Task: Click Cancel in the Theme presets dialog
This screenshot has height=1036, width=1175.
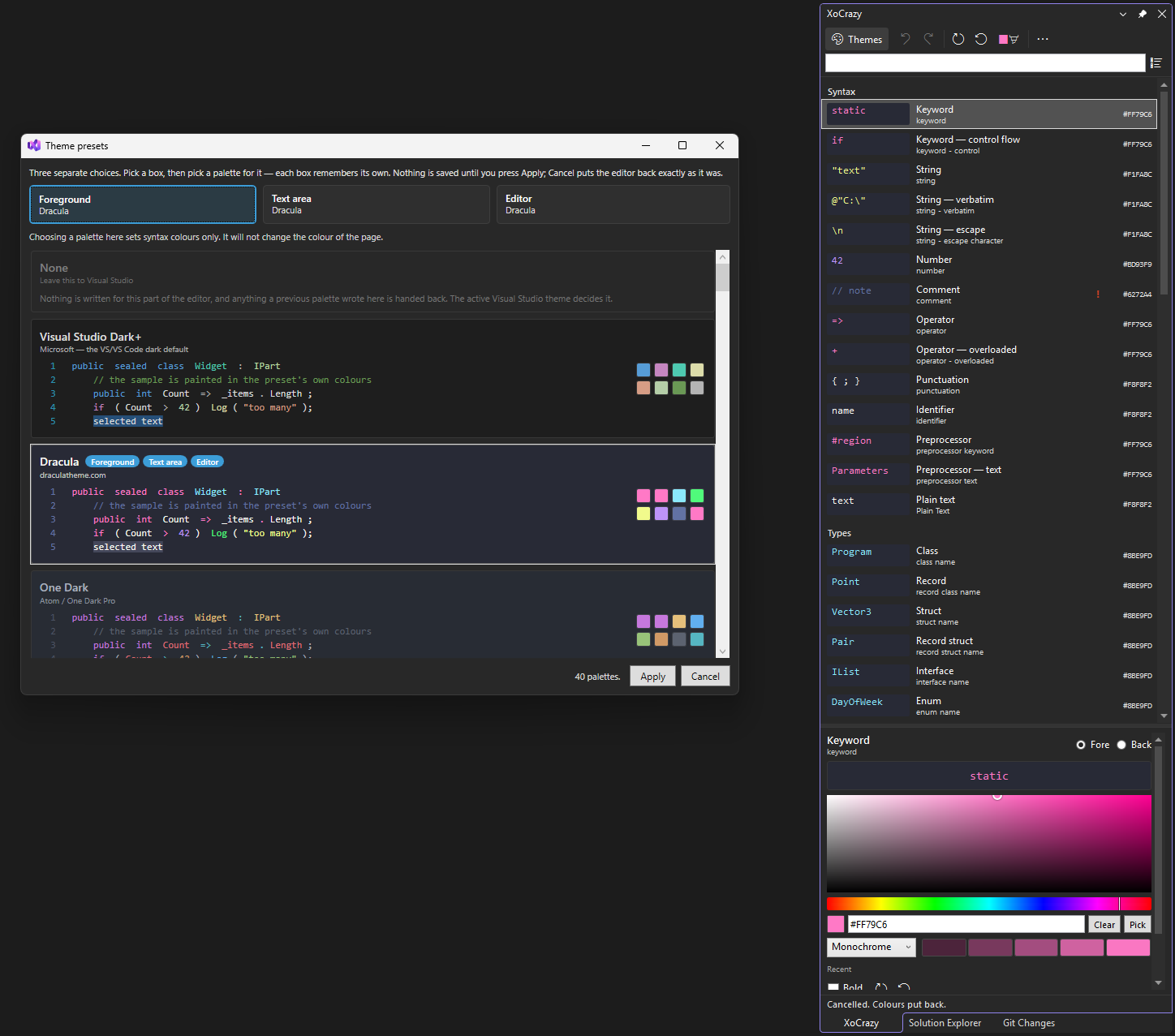Action: click(x=705, y=677)
